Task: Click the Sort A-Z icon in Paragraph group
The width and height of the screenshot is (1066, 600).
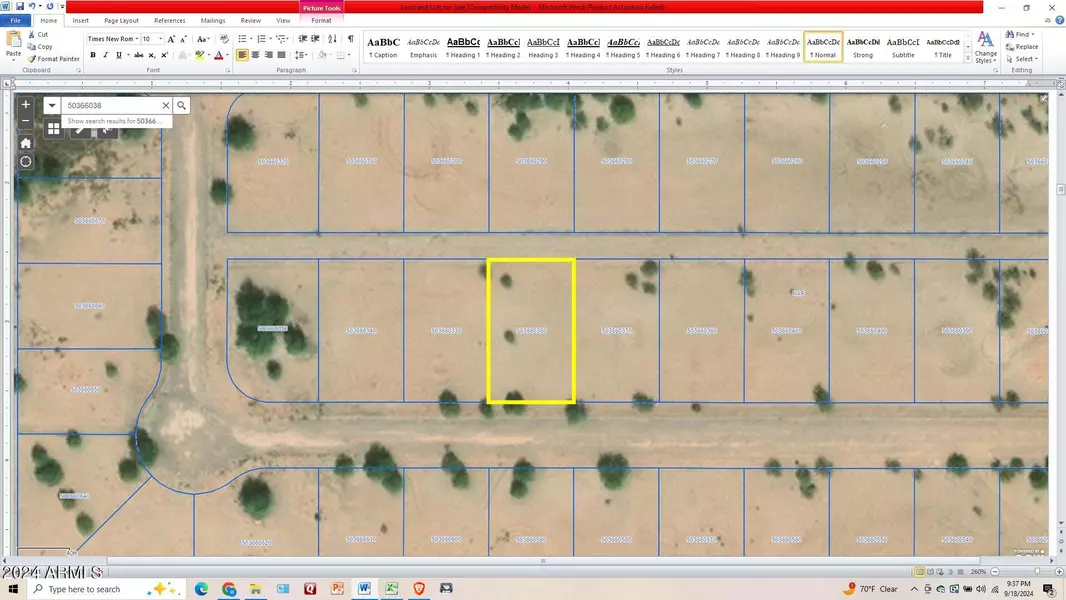Action: (x=333, y=40)
